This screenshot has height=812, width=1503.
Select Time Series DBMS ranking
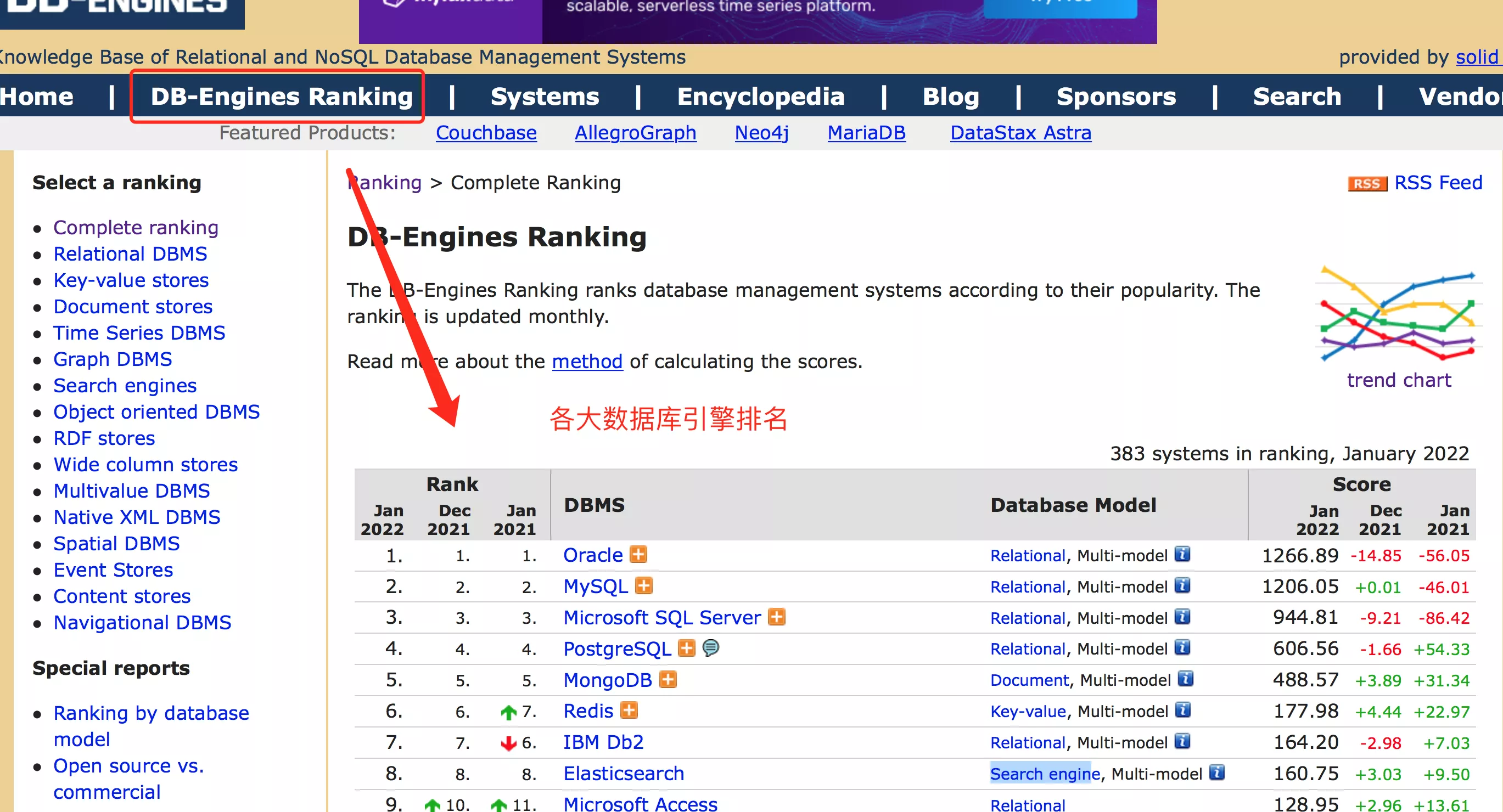click(x=139, y=332)
